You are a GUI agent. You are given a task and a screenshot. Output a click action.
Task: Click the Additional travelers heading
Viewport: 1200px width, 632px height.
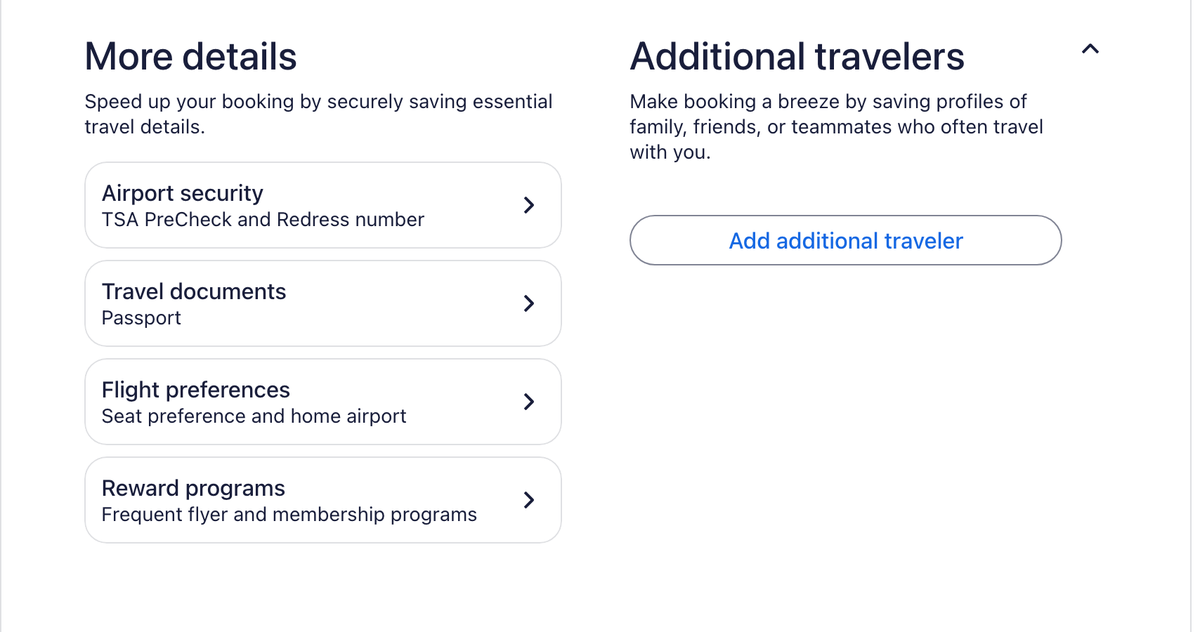pos(796,56)
